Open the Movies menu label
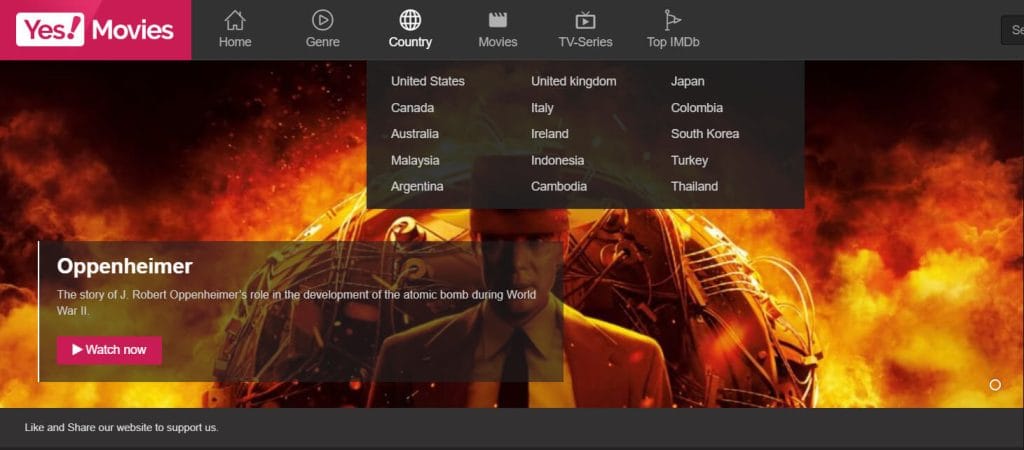1024x450 pixels. pyautogui.click(x=498, y=42)
